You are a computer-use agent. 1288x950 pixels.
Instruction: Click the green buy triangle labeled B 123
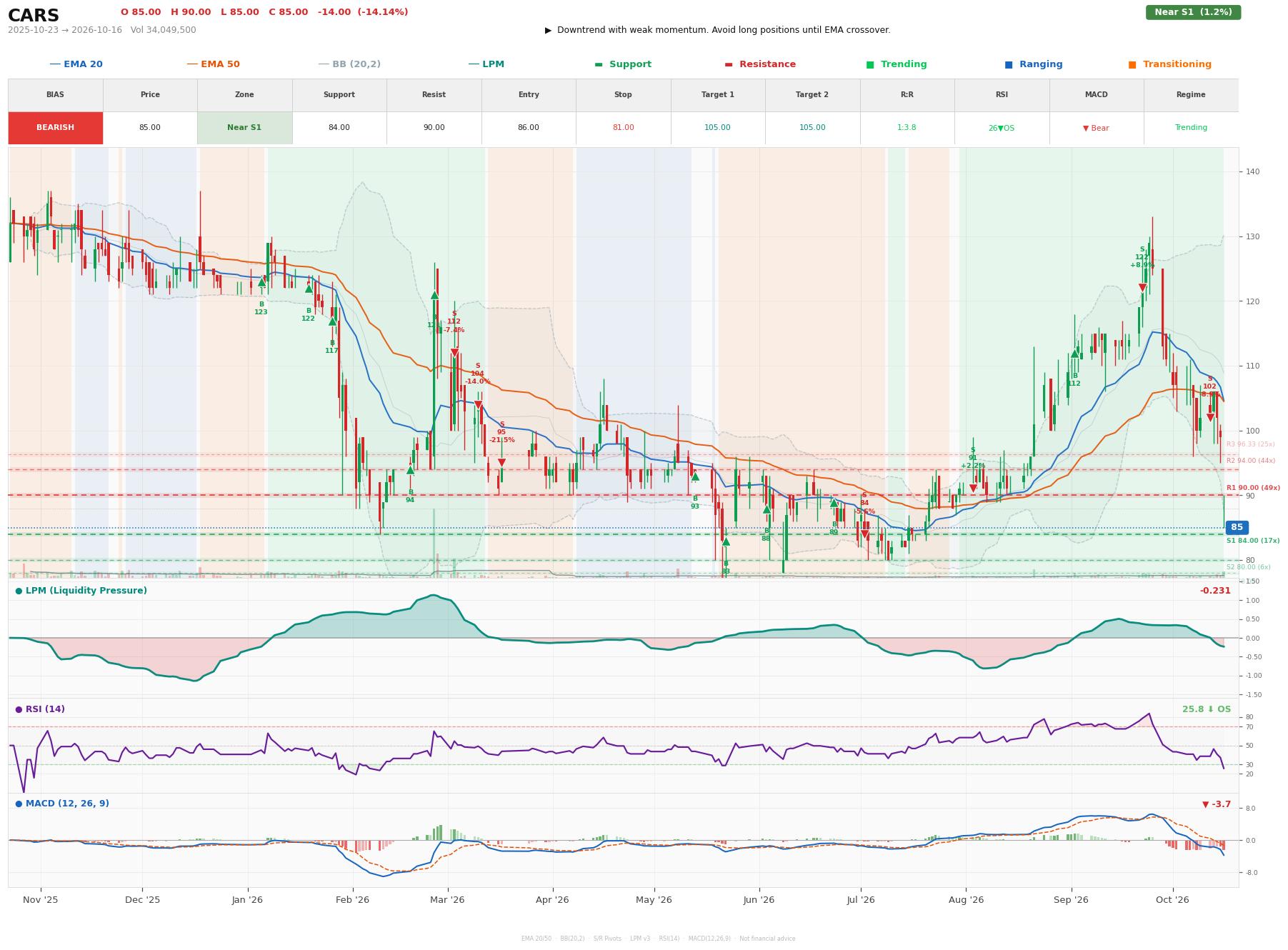click(x=261, y=282)
